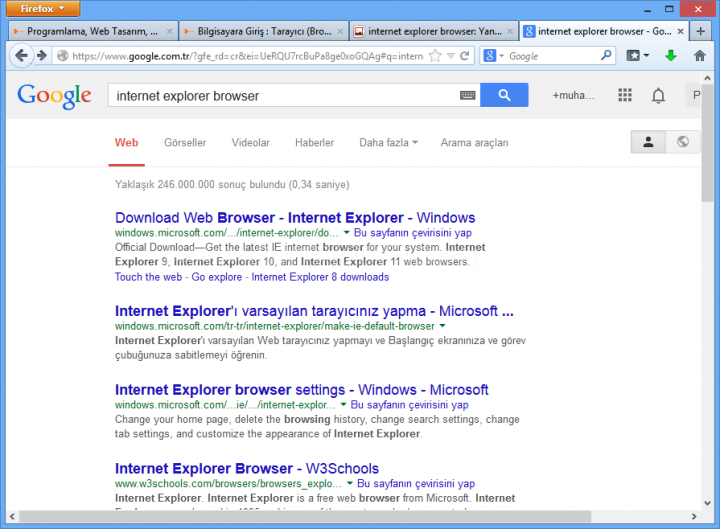
Task: Open downloads via the green arrow
Action: [671, 56]
